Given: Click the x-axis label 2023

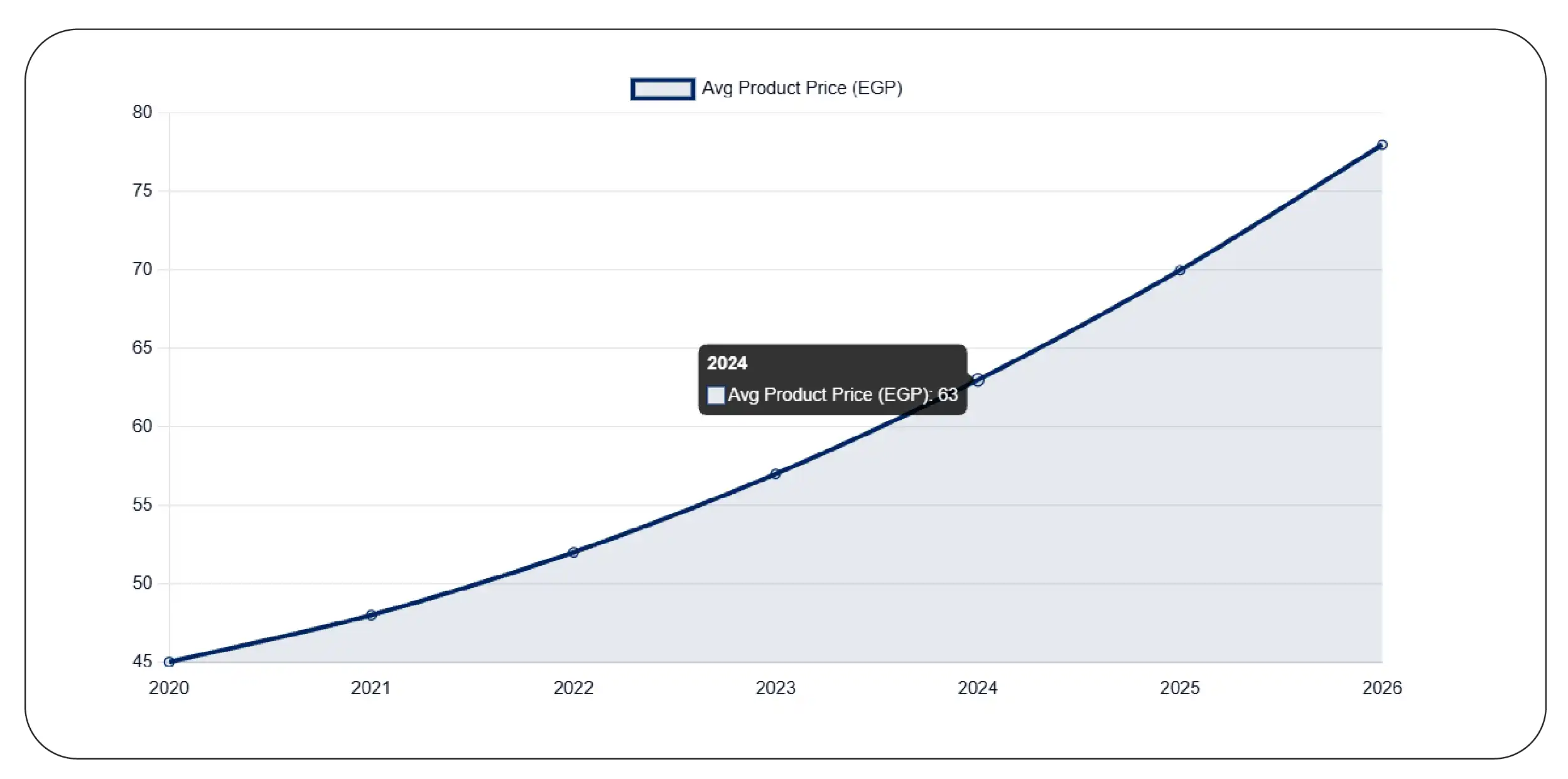Looking at the screenshot, I should [776, 688].
